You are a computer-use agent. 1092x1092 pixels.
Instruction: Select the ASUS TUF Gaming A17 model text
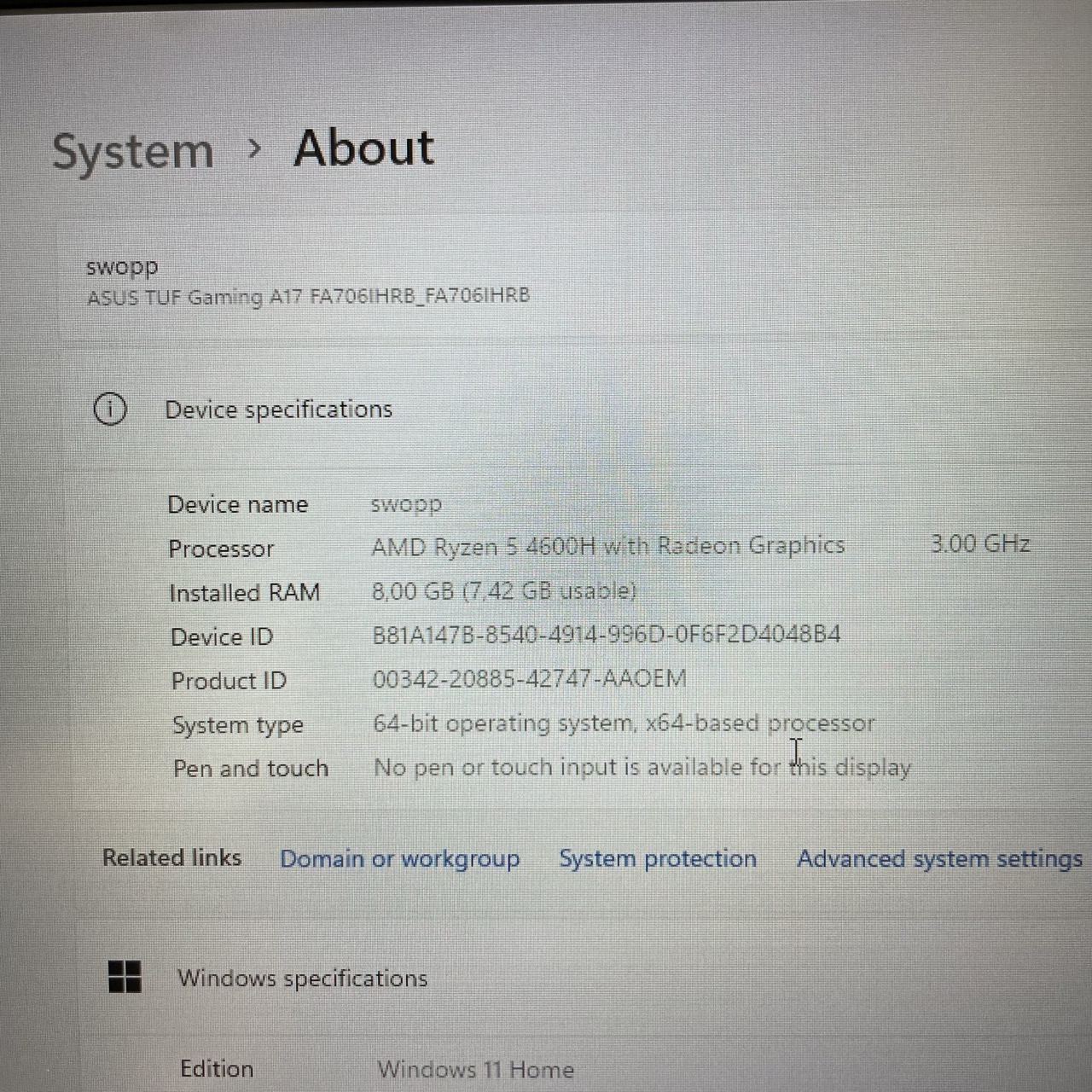click(x=309, y=296)
